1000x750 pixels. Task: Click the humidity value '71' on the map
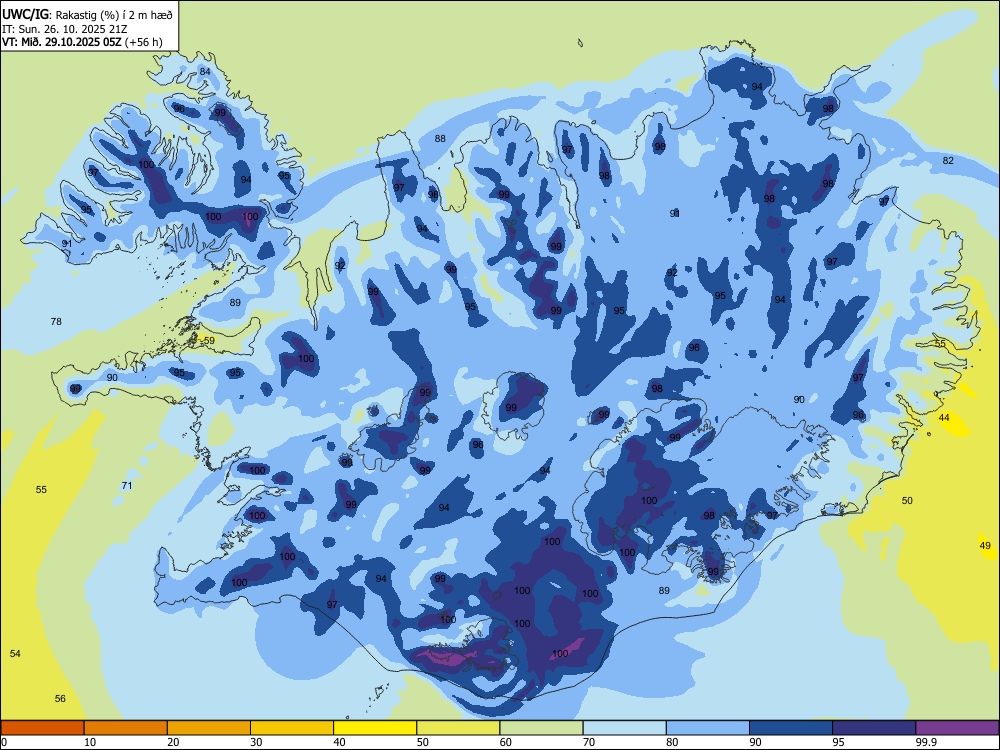(x=127, y=486)
